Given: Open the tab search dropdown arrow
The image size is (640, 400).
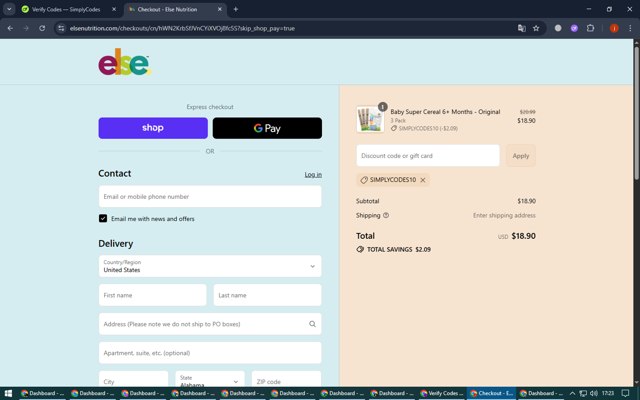Looking at the screenshot, I should pos(9,9).
